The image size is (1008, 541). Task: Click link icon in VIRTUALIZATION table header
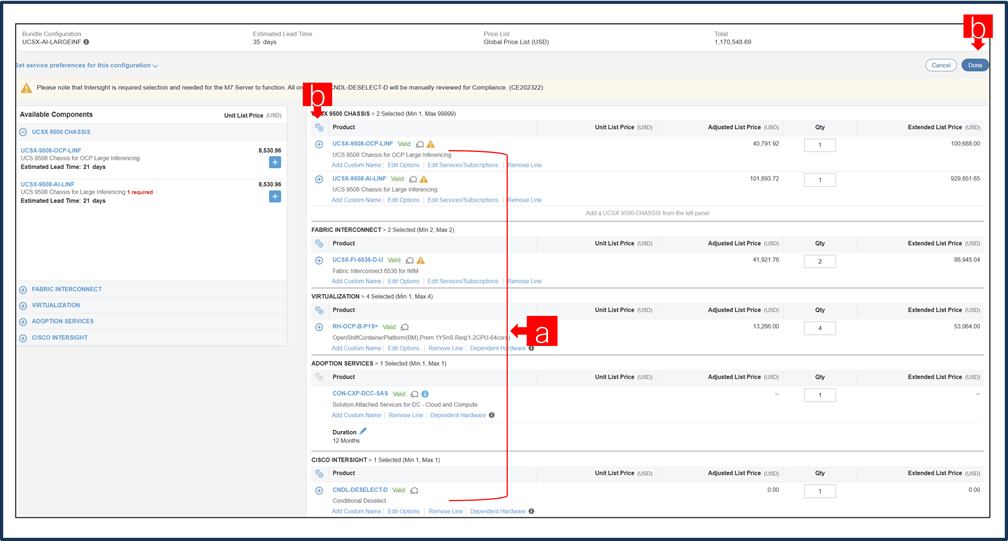319,310
